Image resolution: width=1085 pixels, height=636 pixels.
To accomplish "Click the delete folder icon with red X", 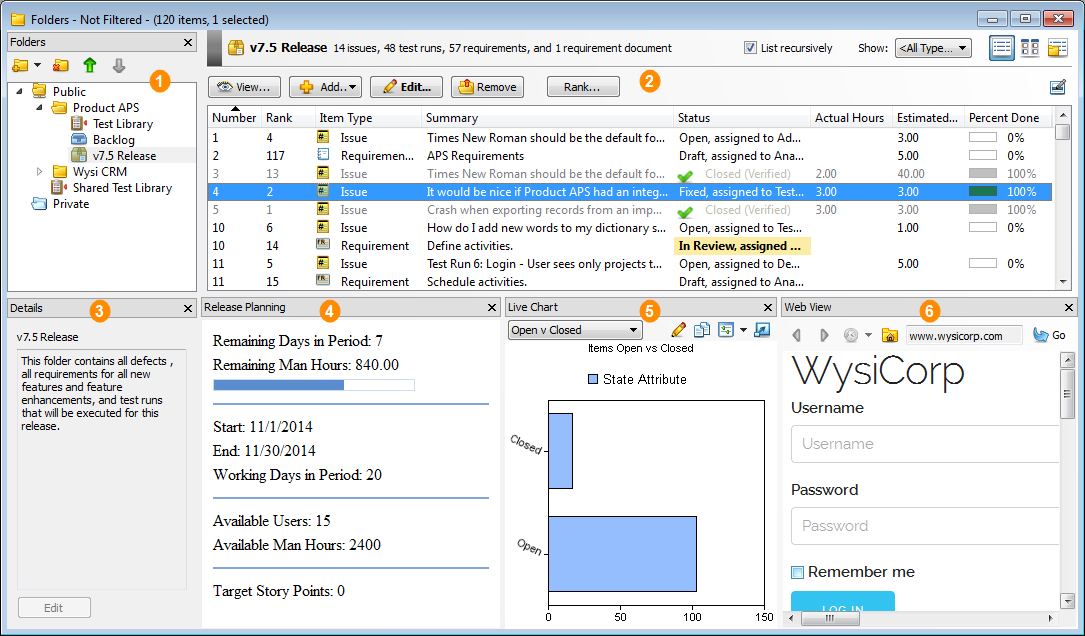I will tap(61, 66).
